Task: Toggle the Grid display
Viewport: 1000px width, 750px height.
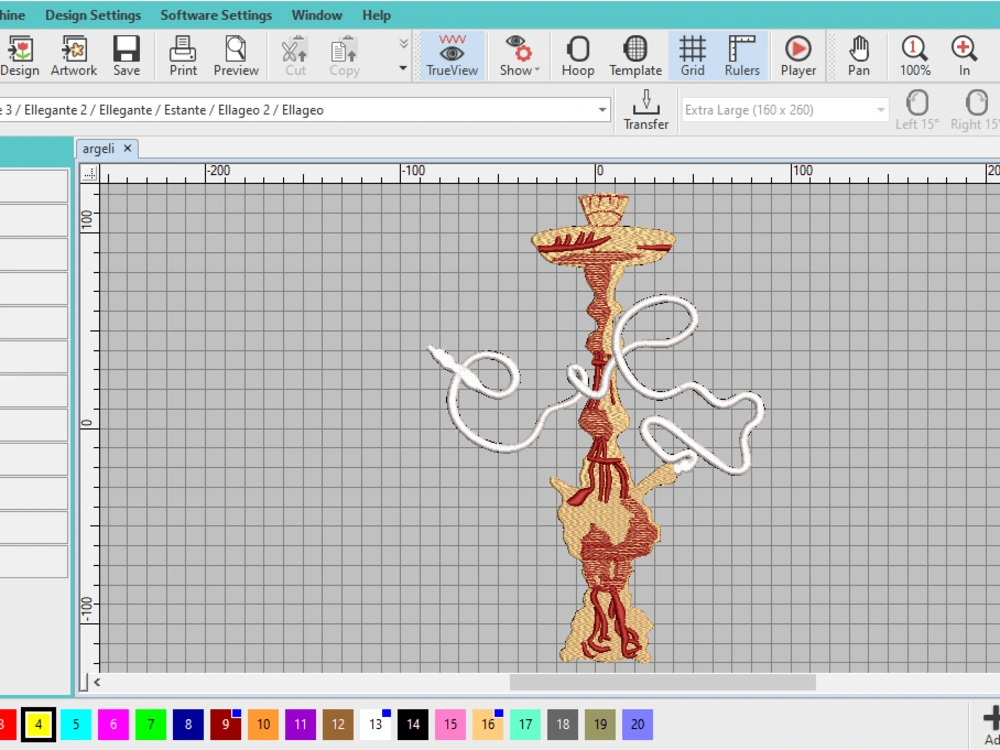Action: click(x=692, y=56)
